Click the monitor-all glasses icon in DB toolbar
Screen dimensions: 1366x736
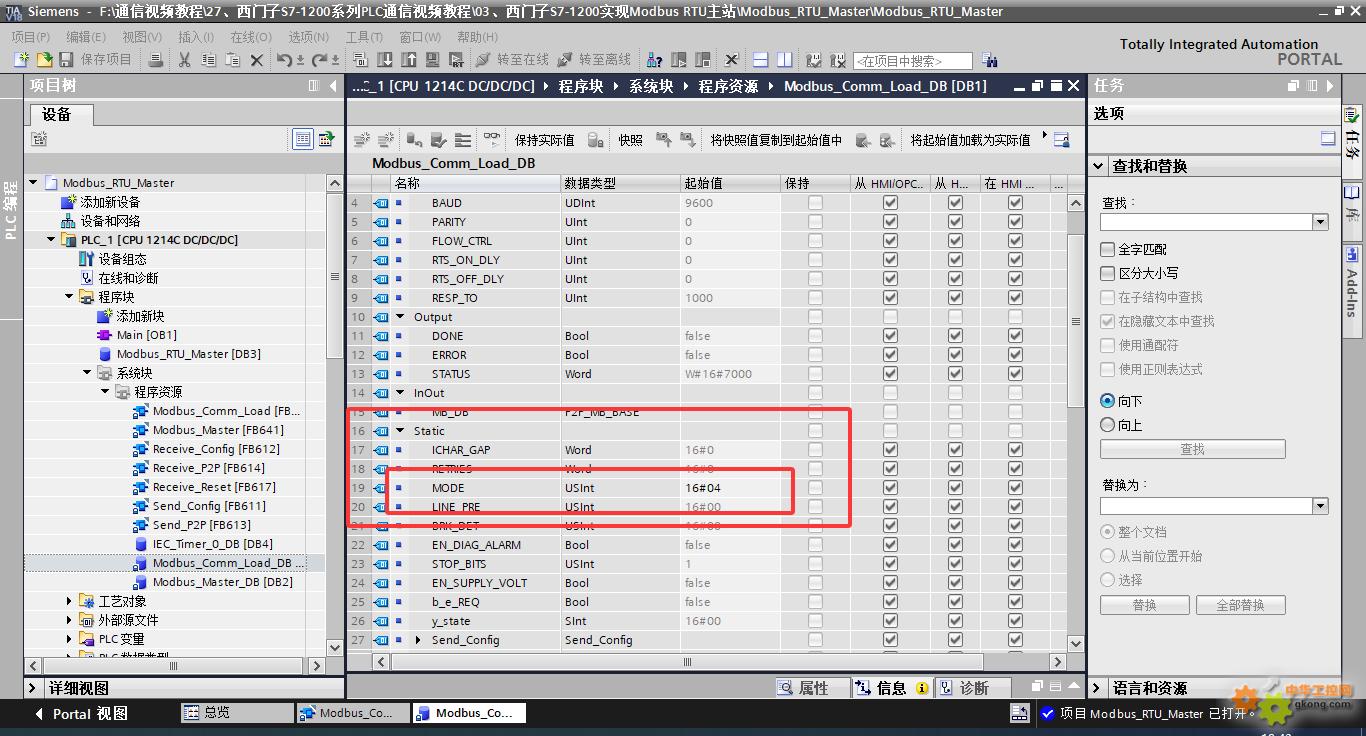pyautogui.click(x=491, y=140)
